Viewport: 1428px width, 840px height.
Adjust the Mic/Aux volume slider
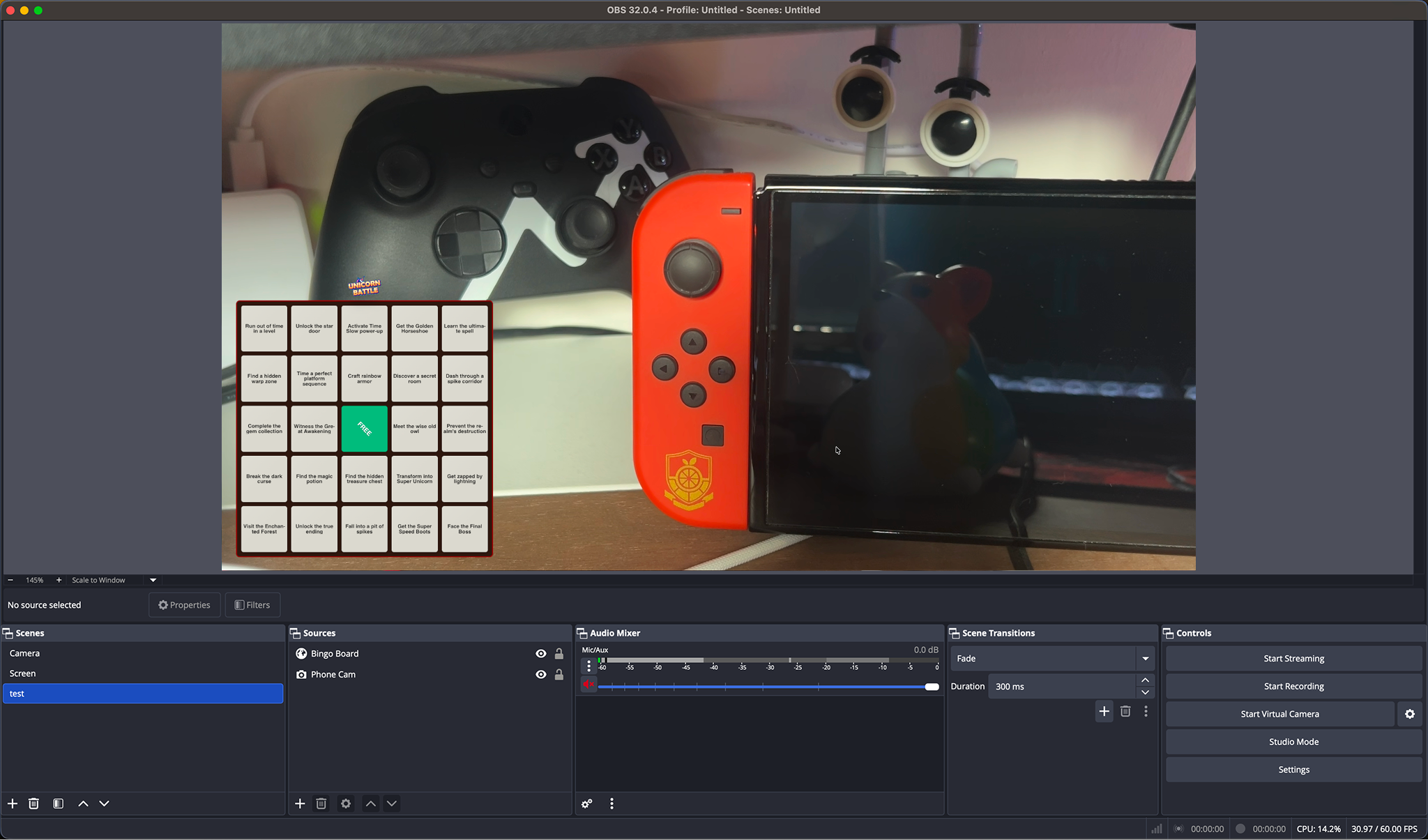(929, 686)
